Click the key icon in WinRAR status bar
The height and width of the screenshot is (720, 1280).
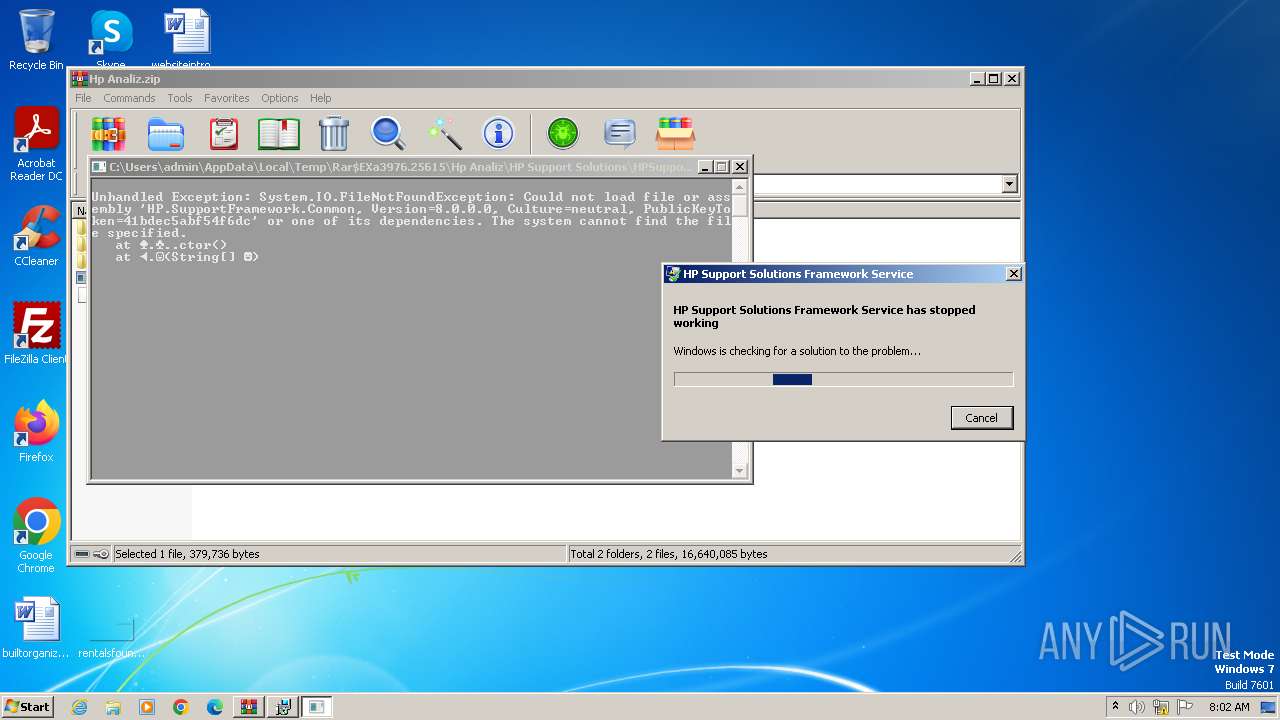[x=101, y=554]
